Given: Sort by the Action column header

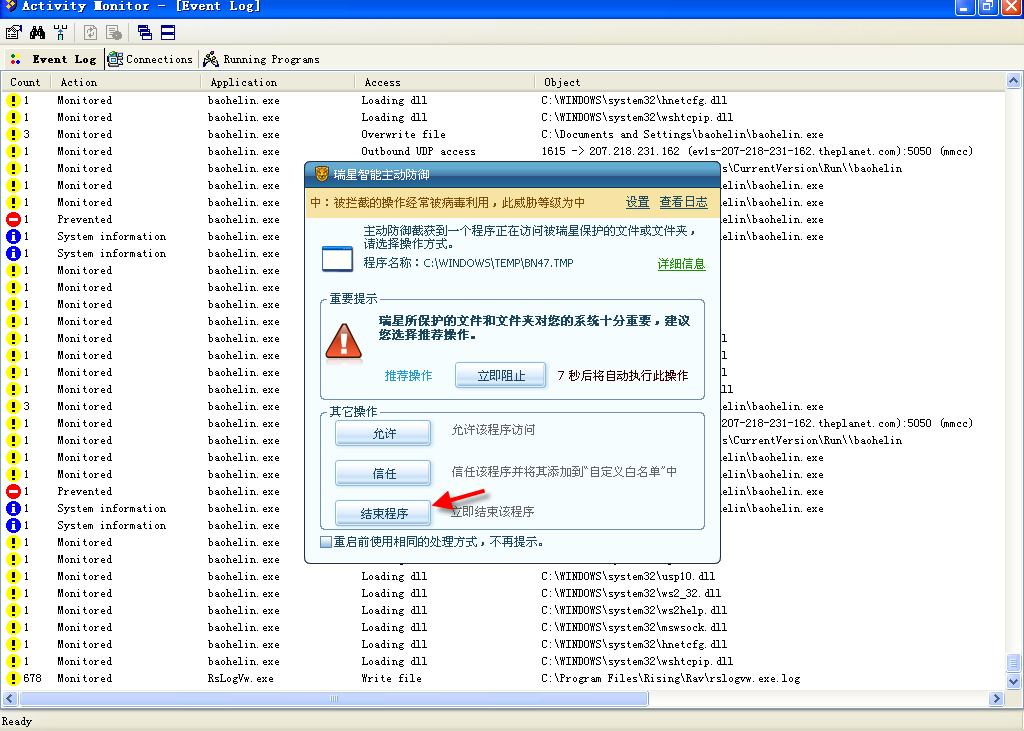Looking at the screenshot, I should coord(125,82).
